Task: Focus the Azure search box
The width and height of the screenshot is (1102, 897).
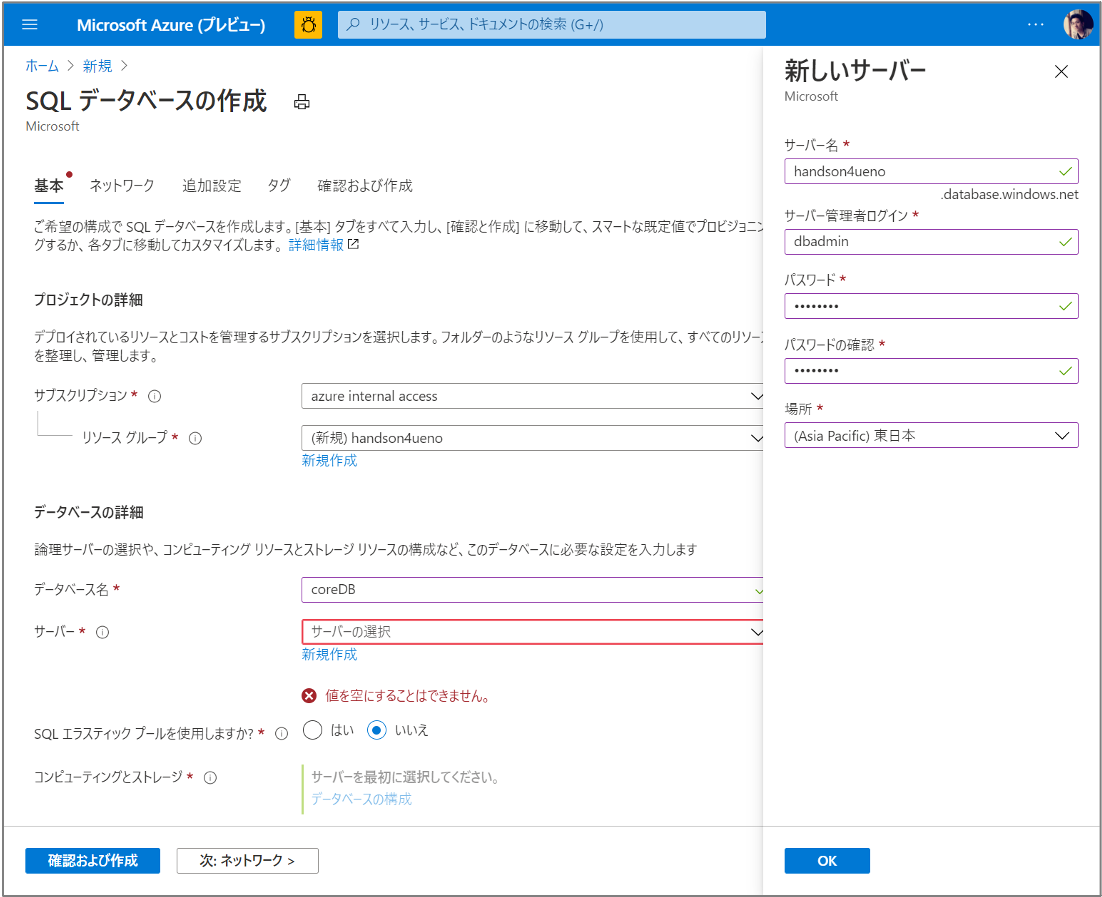Action: pos(552,25)
